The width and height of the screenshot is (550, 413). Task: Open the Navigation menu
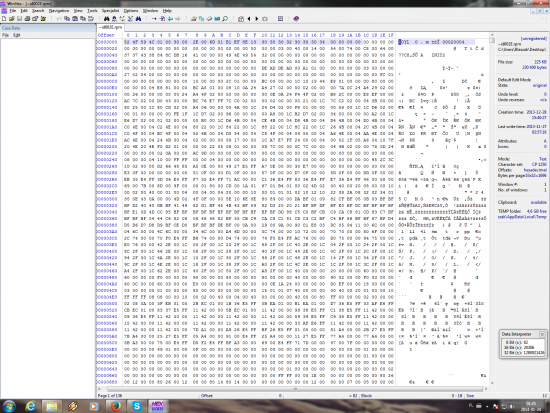[59, 11]
